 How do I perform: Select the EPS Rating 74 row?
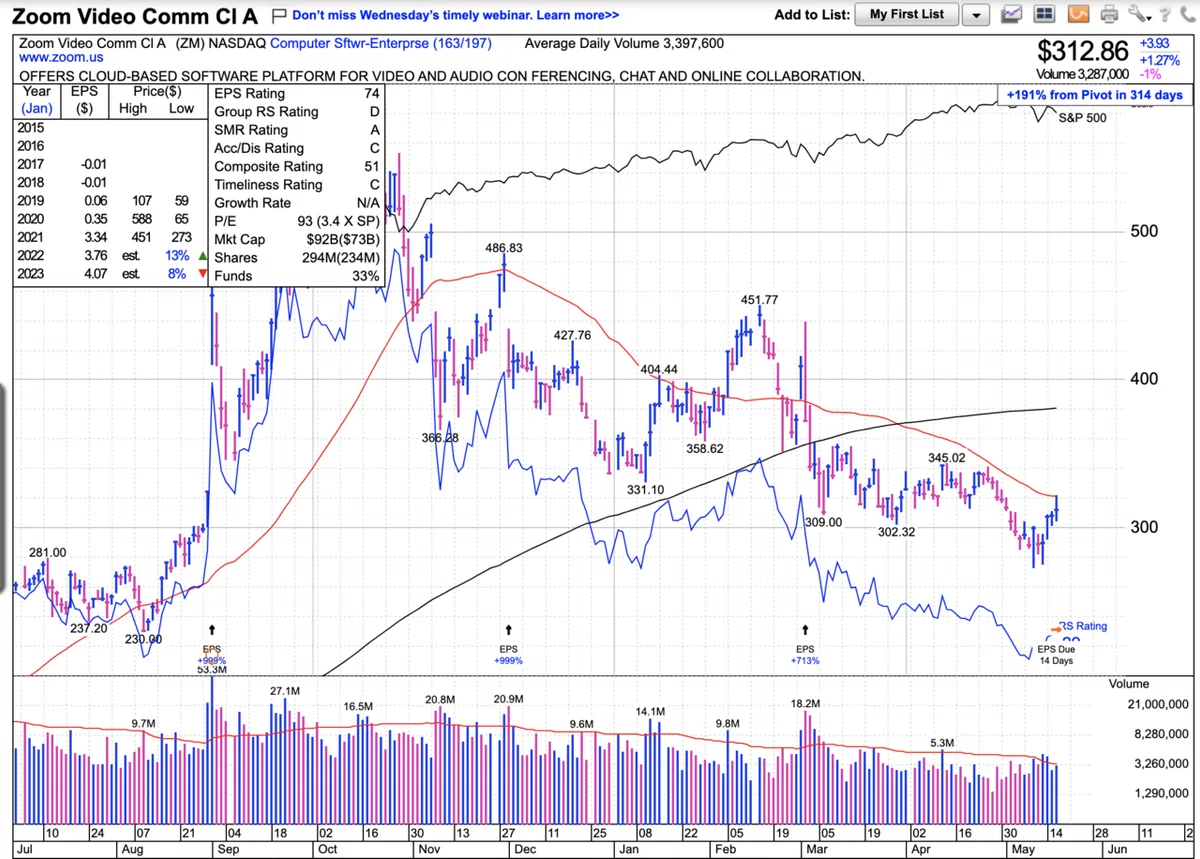tap(297, 94)
